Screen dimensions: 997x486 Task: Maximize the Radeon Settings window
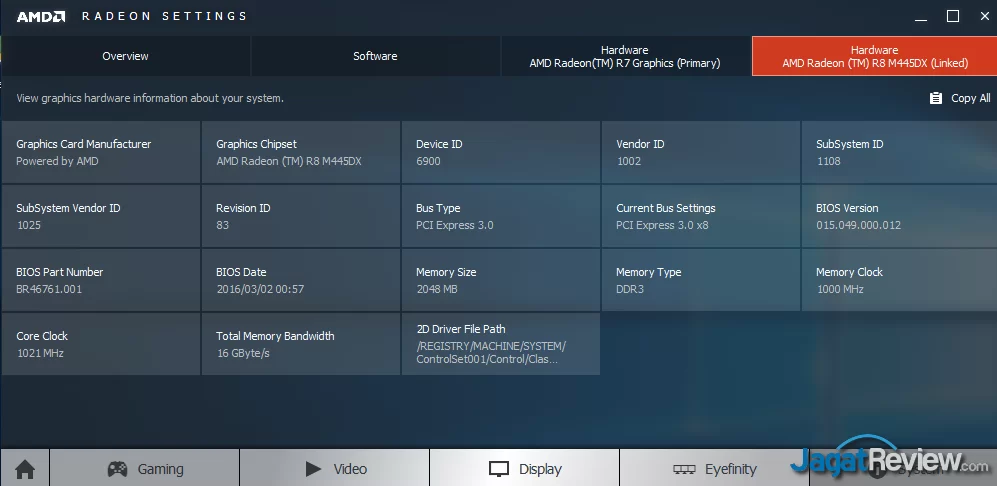tap(952, 16)
